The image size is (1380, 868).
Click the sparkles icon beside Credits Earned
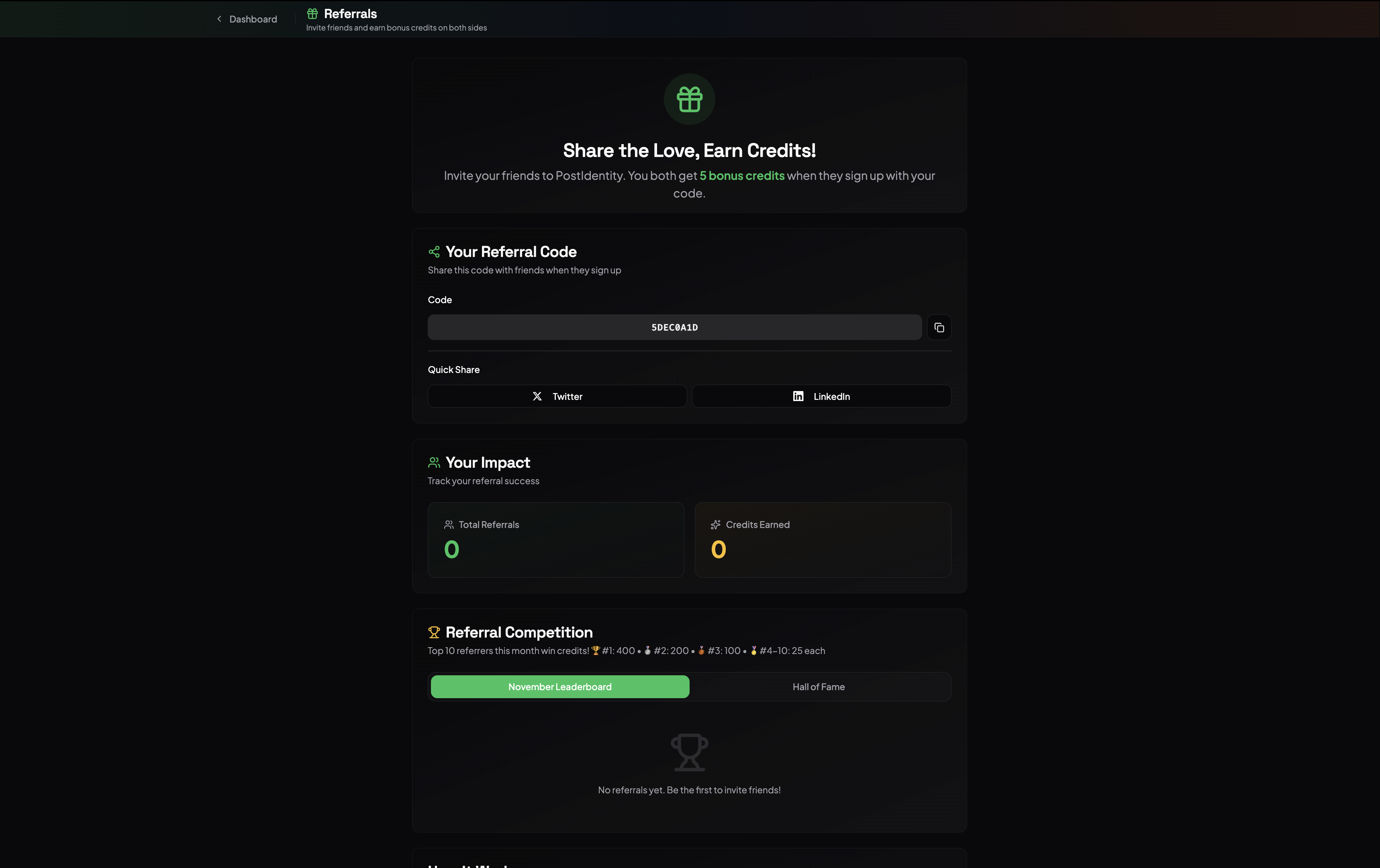pyautogui.click(x=715, y=524)
